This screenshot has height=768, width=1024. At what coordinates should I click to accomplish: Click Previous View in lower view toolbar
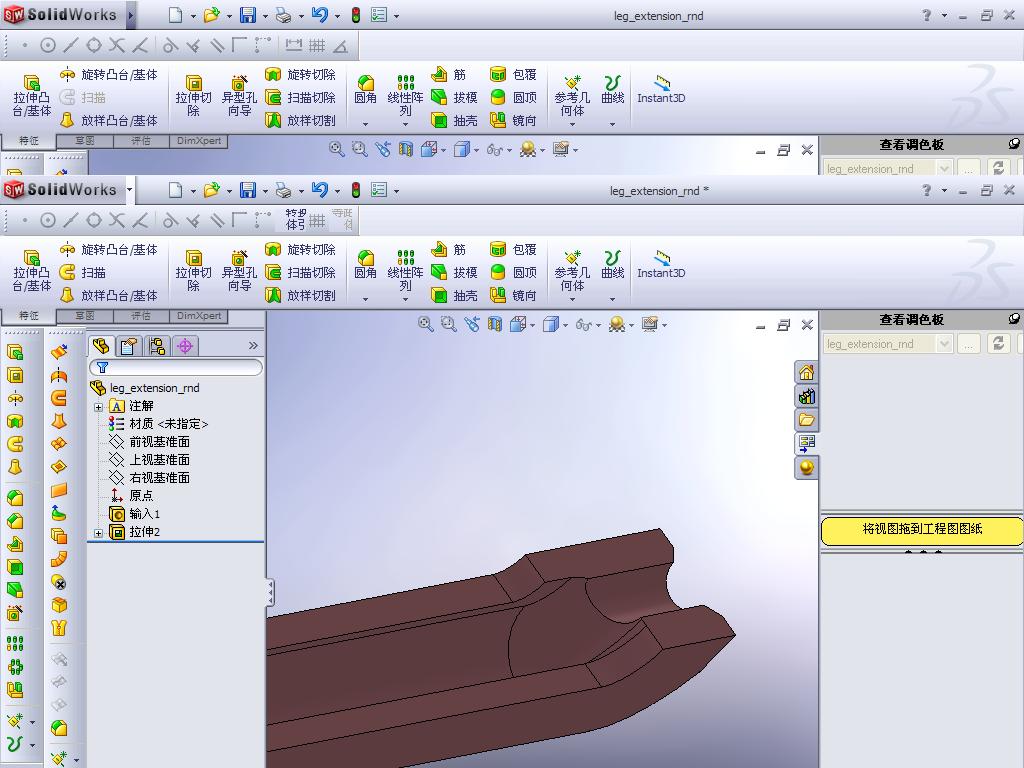pyautogui.click(x=472, y=324)
